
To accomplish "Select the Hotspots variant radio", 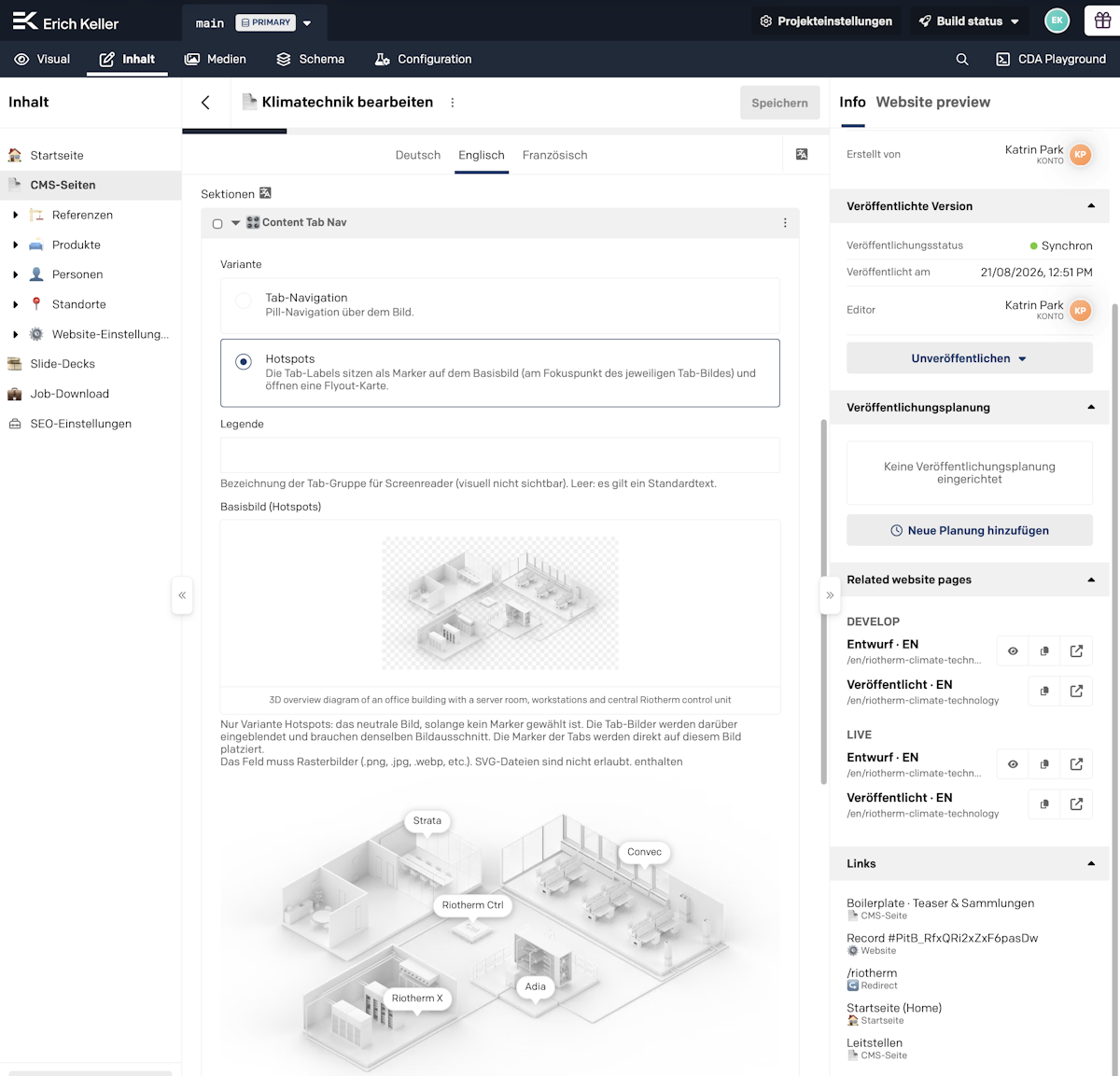I will pos(244,362).
